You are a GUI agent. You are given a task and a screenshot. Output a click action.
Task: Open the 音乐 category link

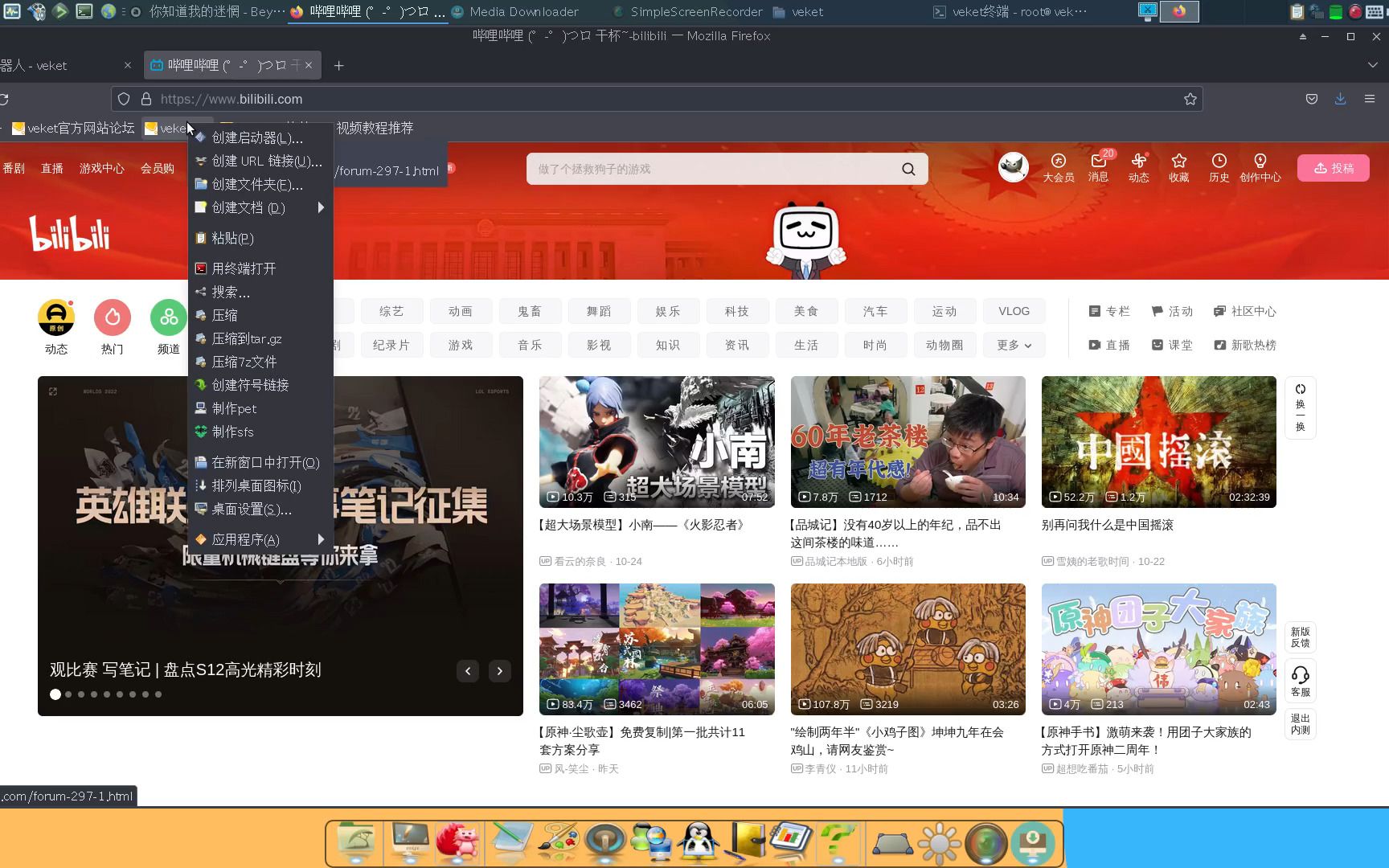(530, 345)
